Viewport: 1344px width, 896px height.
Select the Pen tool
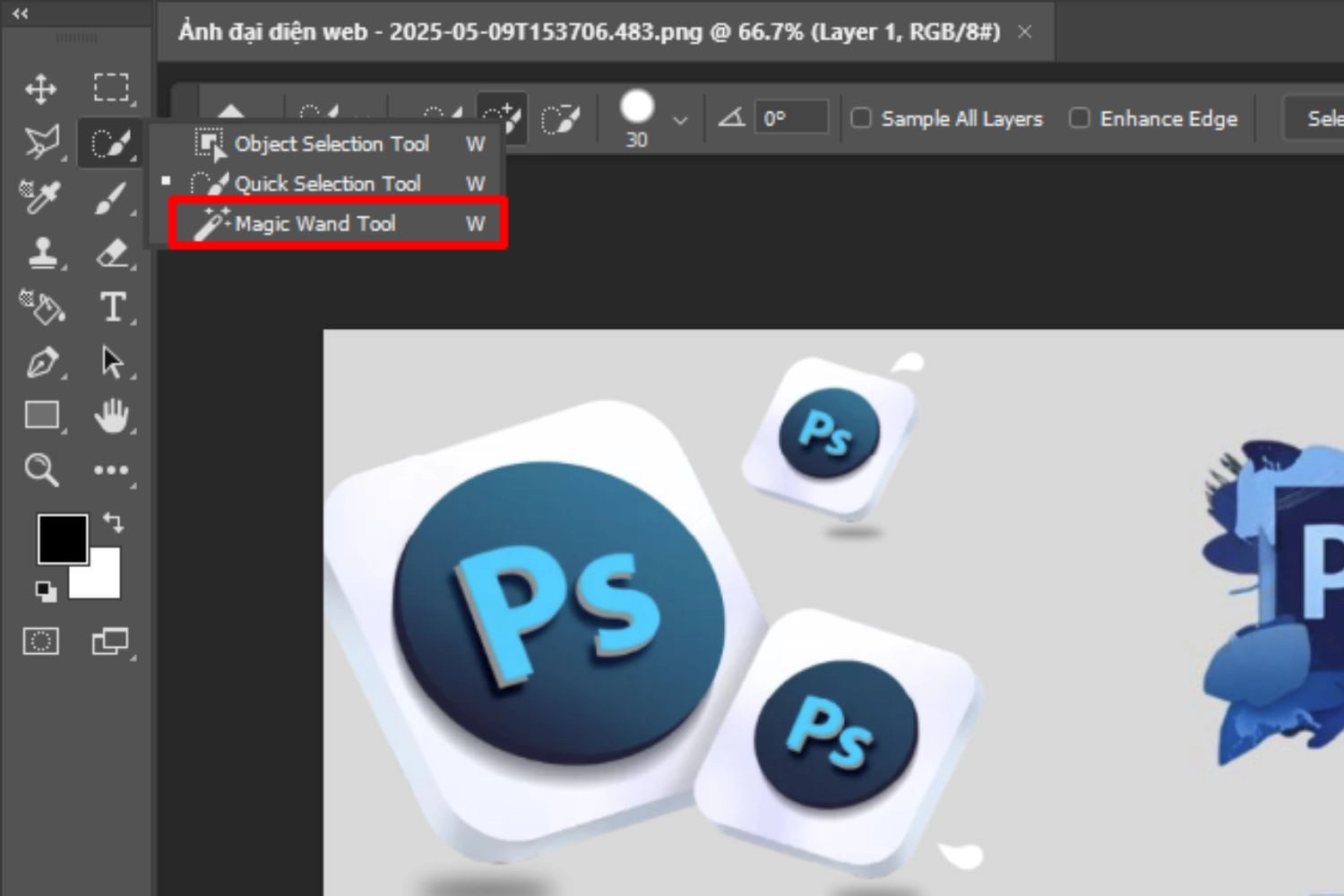pos(42,362)
